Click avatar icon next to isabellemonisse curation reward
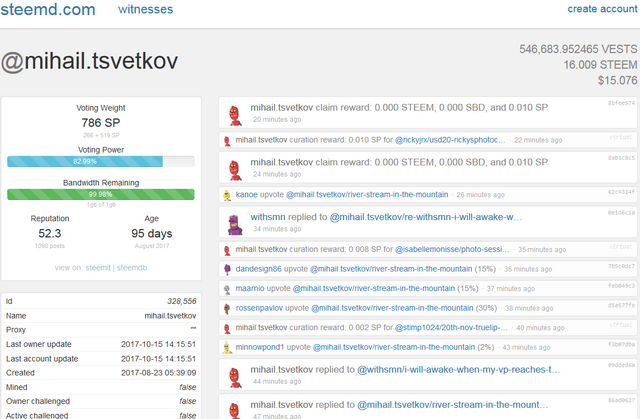This screenshot has height=419, width=640. [227, 250]
